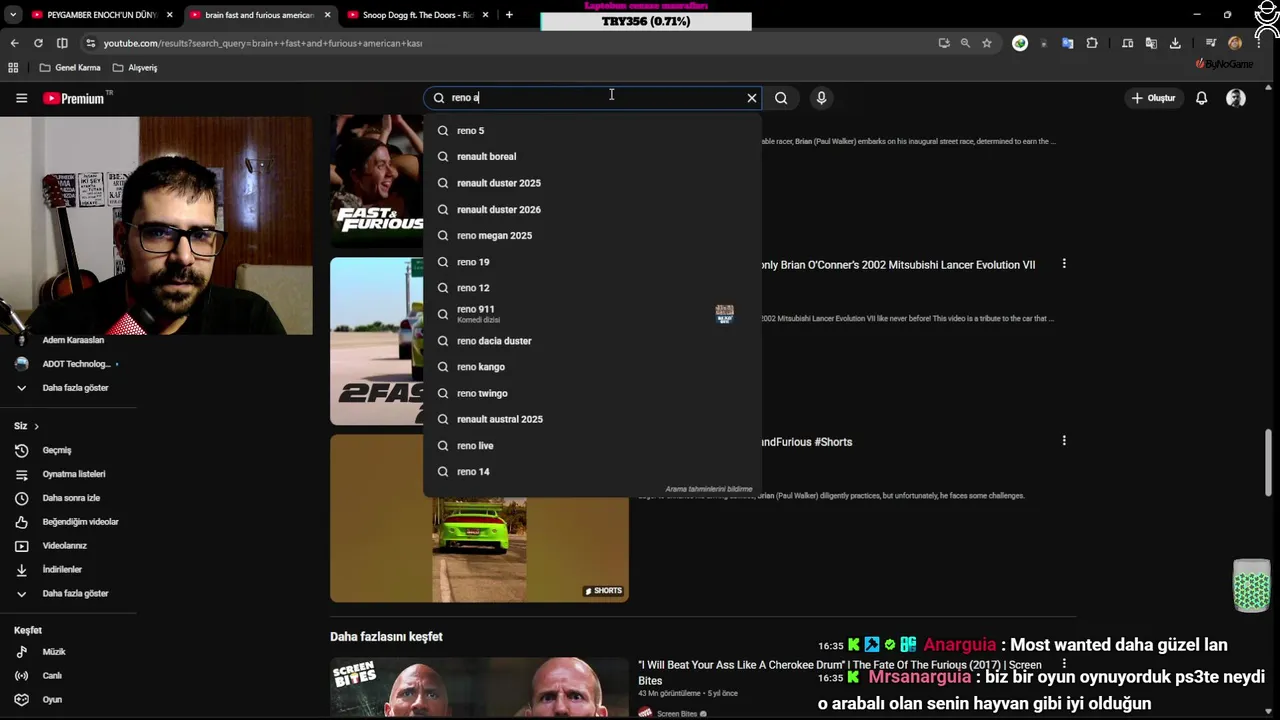Open options menu for Mitsubishi Lancer video
Screen dimensions: 1280x720
click(x=1064, y=264)
